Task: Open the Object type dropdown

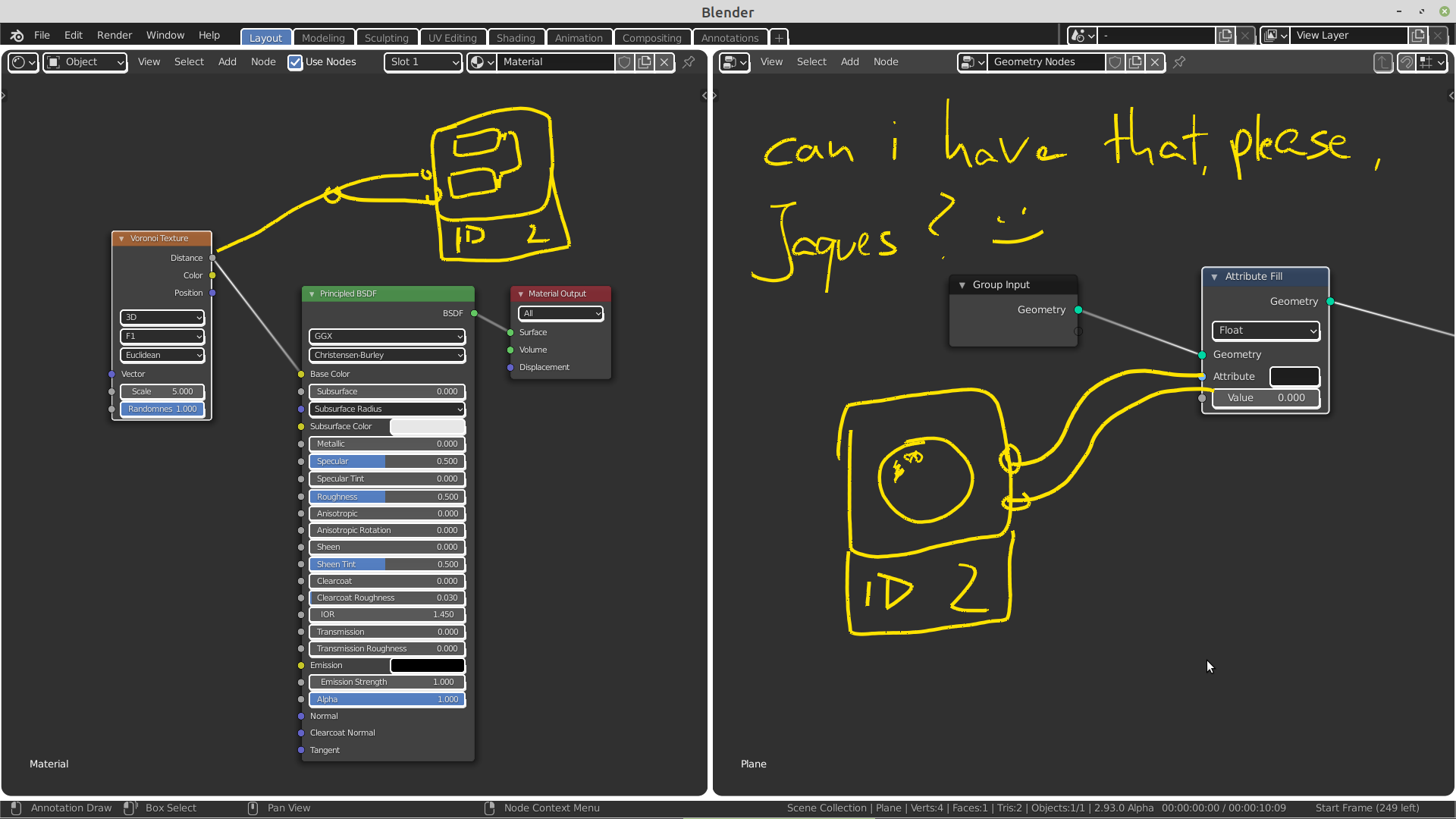Action: tap(85, 62)
